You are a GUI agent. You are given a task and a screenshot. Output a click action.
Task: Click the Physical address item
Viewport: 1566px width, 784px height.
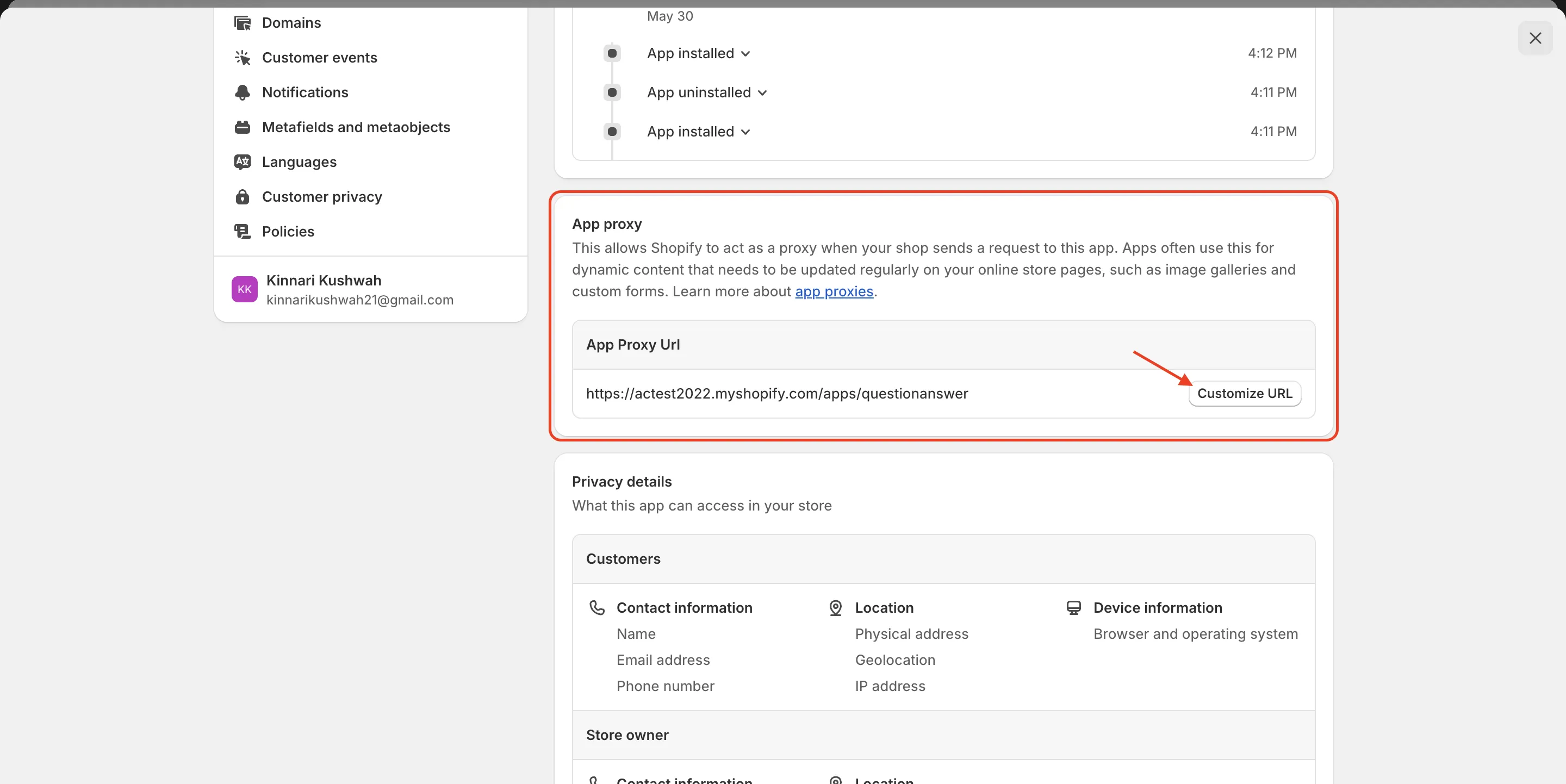click(911, 634)
